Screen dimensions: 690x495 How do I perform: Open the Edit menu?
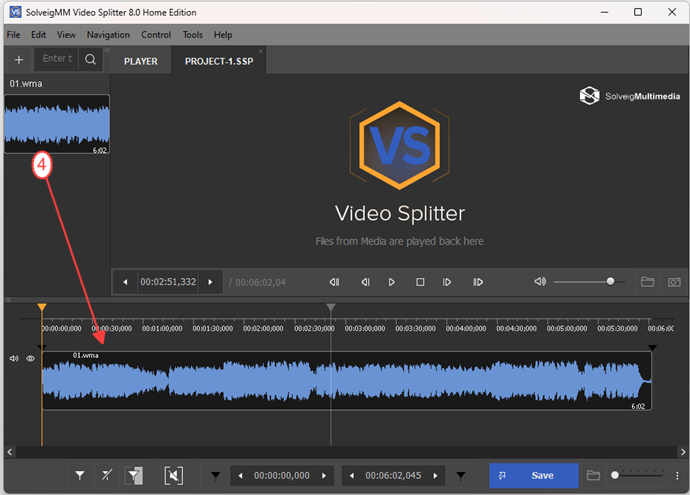pyautogui.click(x=38, y=35)
